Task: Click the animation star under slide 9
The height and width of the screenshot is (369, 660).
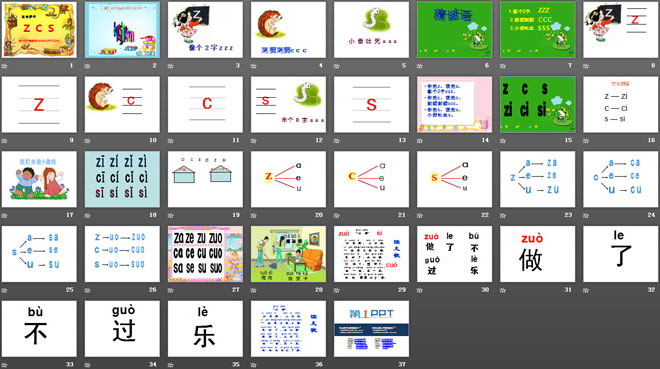Action: click(x=5, y=141)
